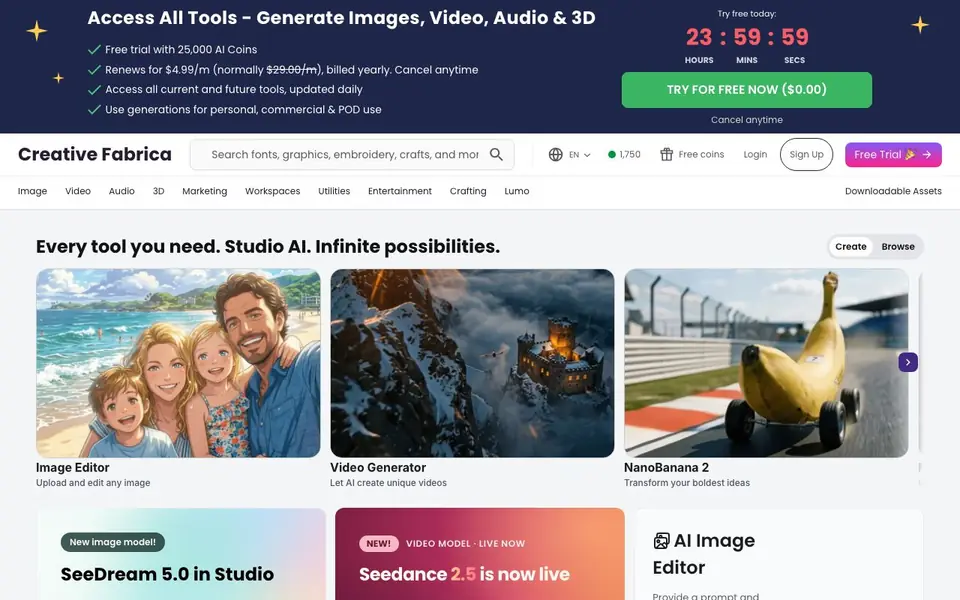
Task: Click the Video Generator title text
Action: [x=378, y=467]
